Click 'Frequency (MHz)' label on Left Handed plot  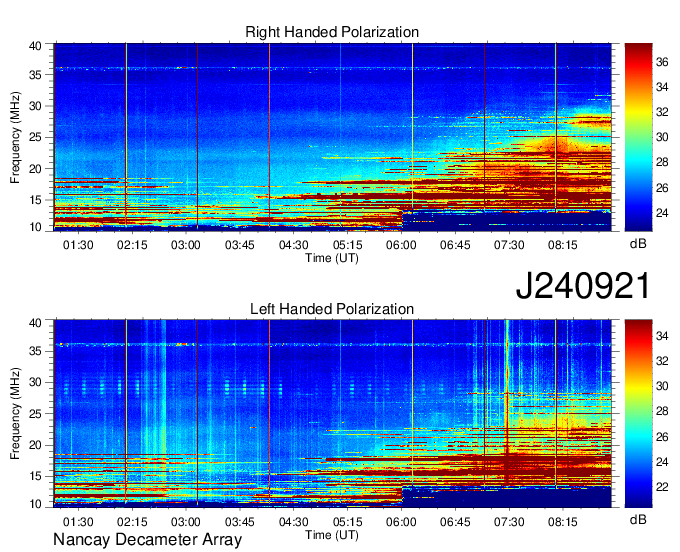pos(15,414)
